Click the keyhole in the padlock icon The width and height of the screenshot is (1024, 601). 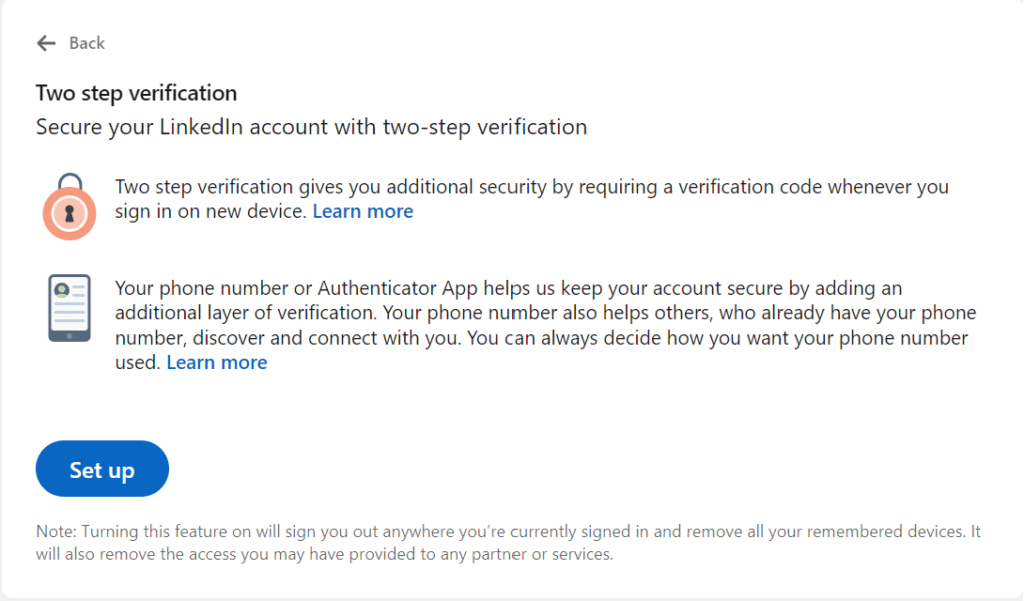pyautogui.click(x=69, y=214)
